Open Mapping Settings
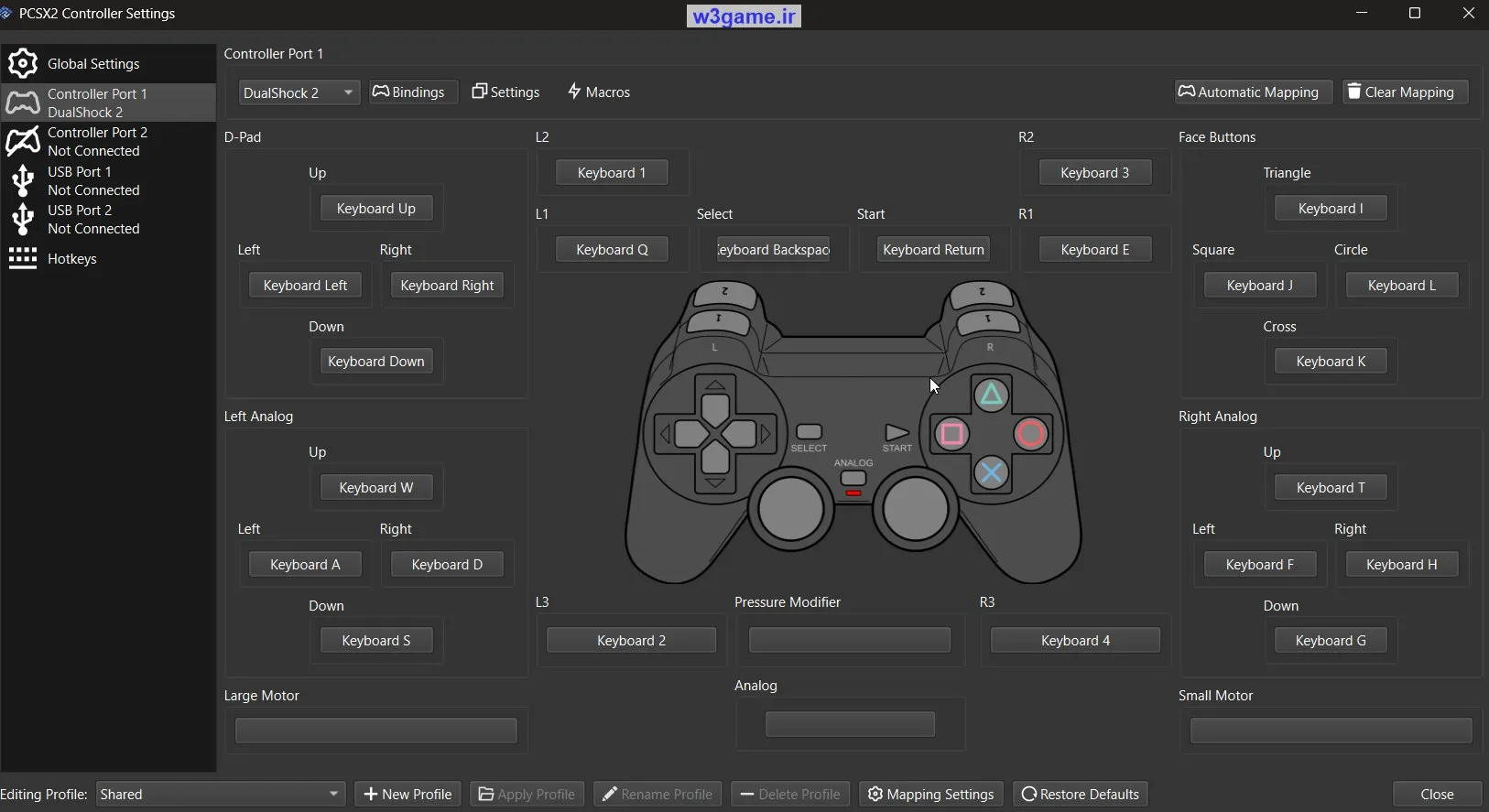 pos(931,794)
